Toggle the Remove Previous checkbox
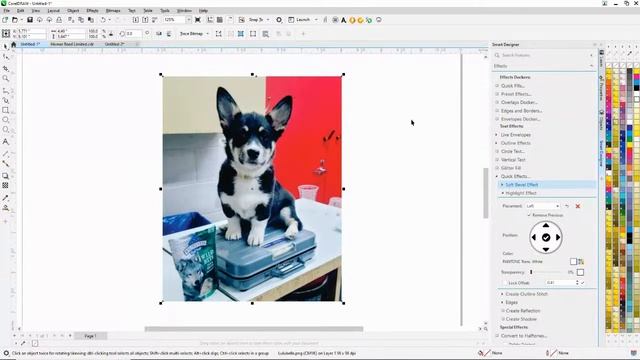This screenshot has width=640, height=360. tap(529, 215)
